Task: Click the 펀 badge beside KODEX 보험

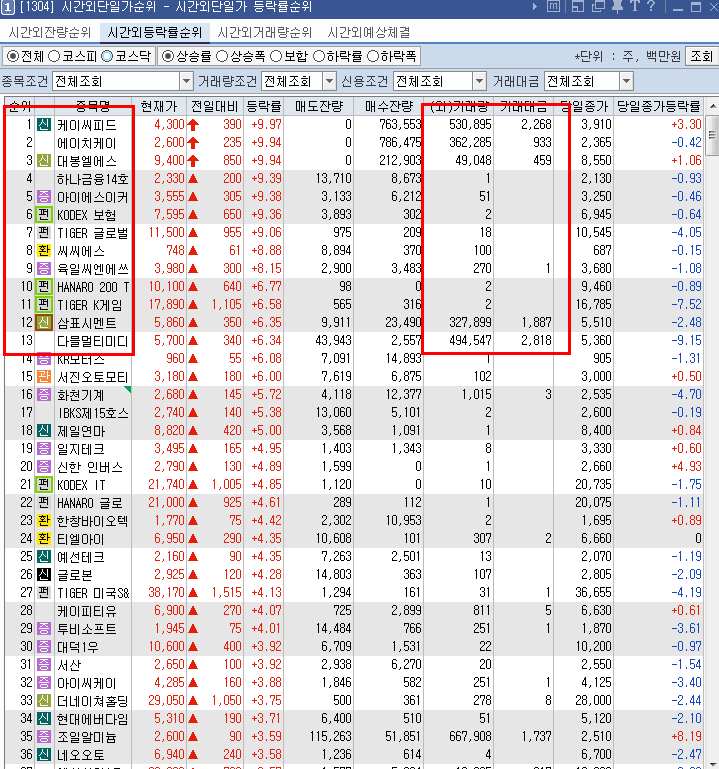Action: [x=44, y=214]
